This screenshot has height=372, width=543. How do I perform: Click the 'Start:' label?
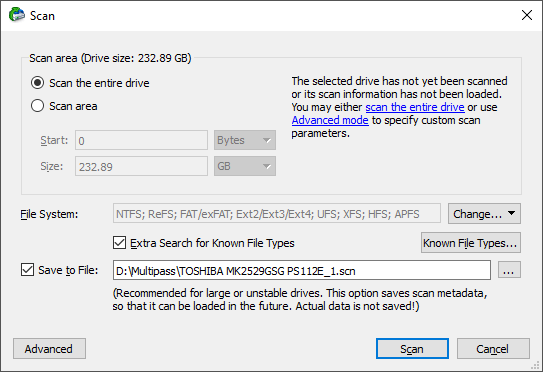pos(54,140)
